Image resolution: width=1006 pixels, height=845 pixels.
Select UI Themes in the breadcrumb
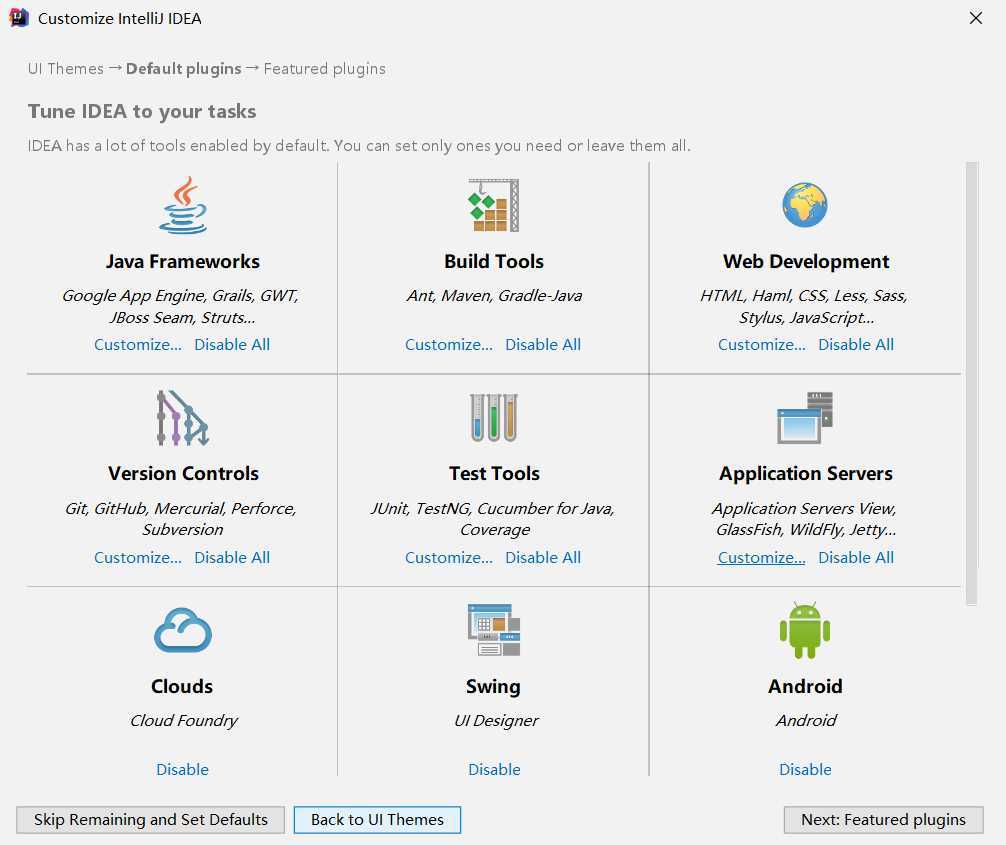(65, 69)
